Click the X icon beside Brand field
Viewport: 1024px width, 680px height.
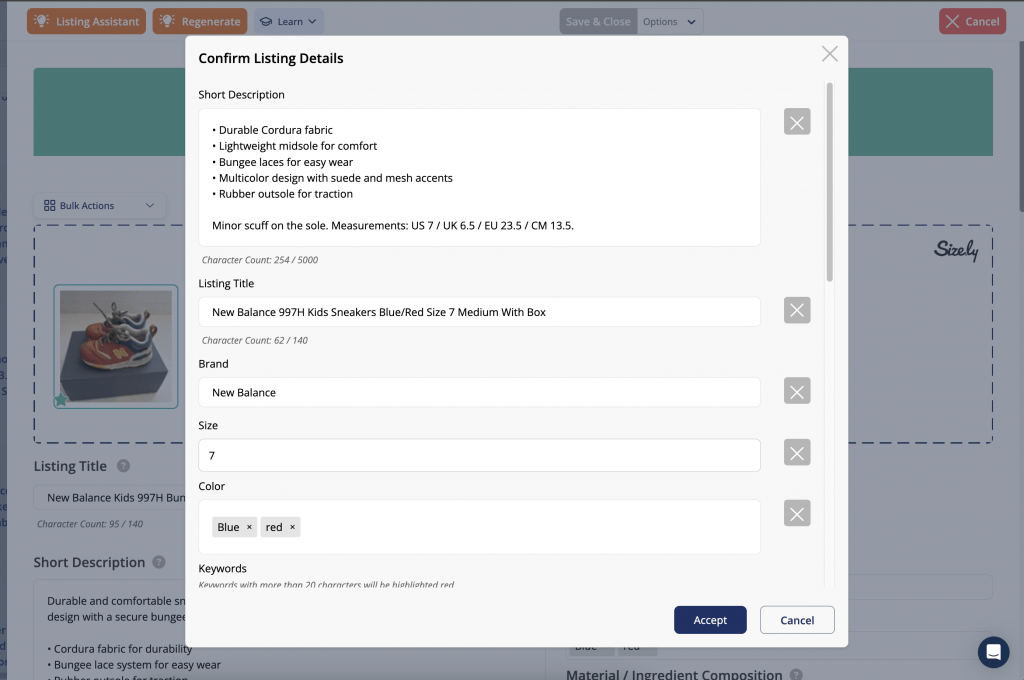(797, 391)
